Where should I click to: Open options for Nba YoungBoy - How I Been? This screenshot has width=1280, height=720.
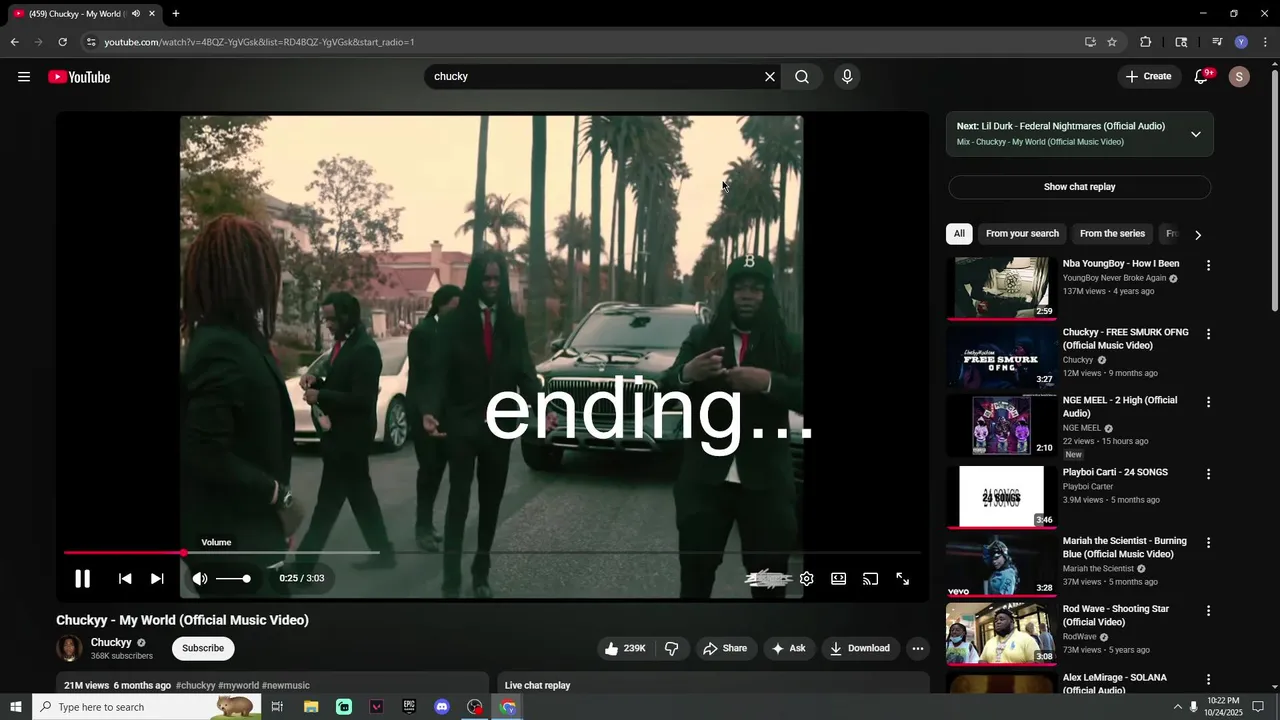pyautogui.click(x=1208, y=266)
